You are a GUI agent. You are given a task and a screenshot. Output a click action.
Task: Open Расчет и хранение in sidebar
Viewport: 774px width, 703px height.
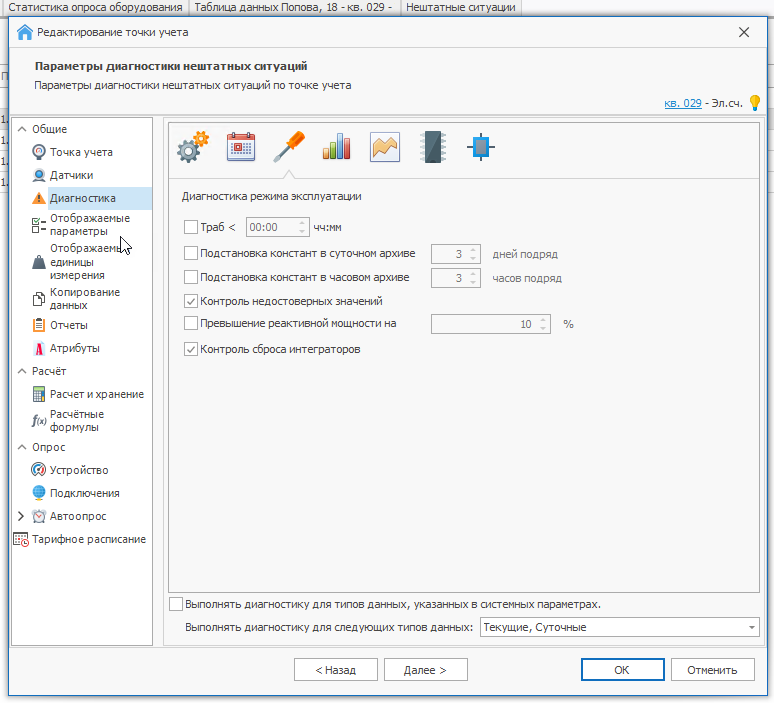[x=96, y=394]
